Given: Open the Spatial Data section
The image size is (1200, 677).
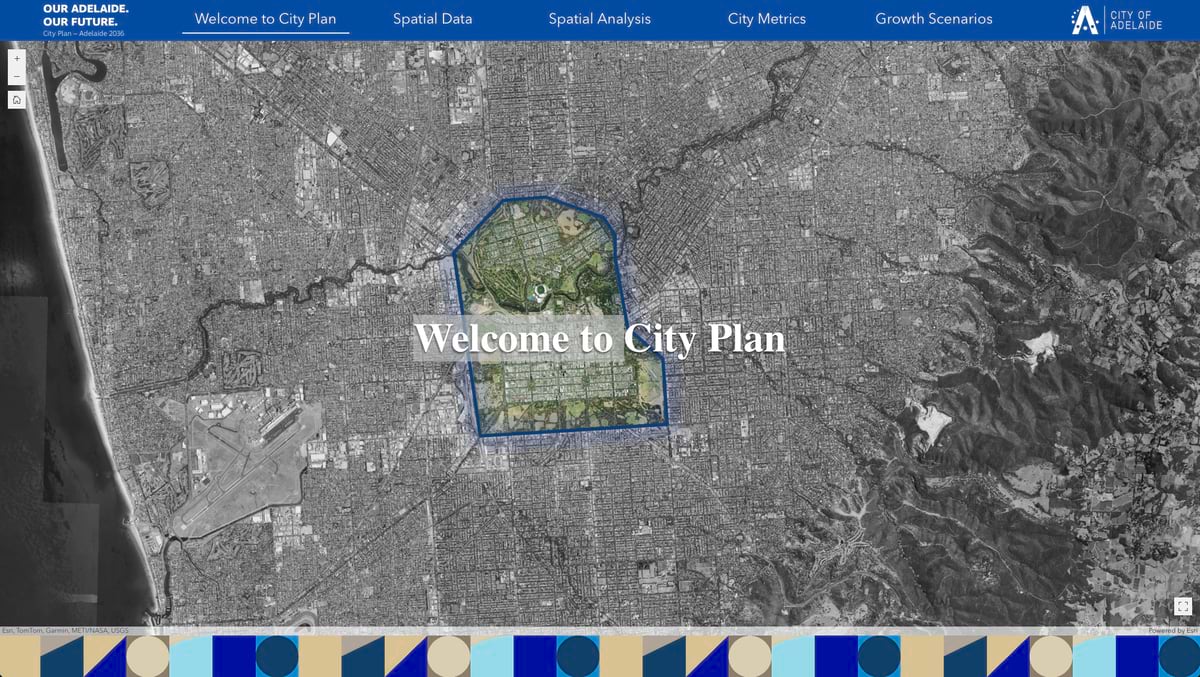Looking at the screenshot, I should click(432, 18).
